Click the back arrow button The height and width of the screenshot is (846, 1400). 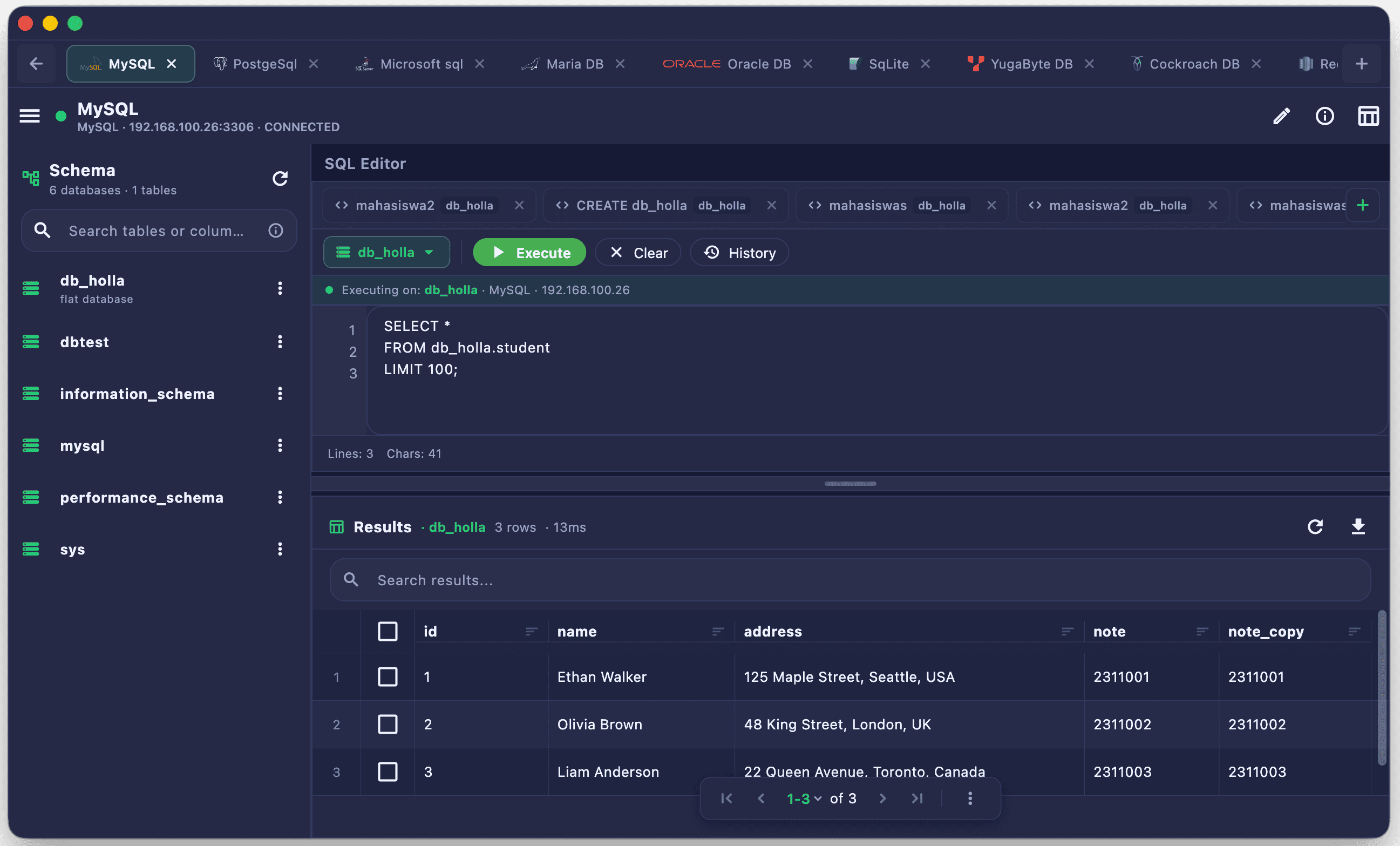pos(36,64)
